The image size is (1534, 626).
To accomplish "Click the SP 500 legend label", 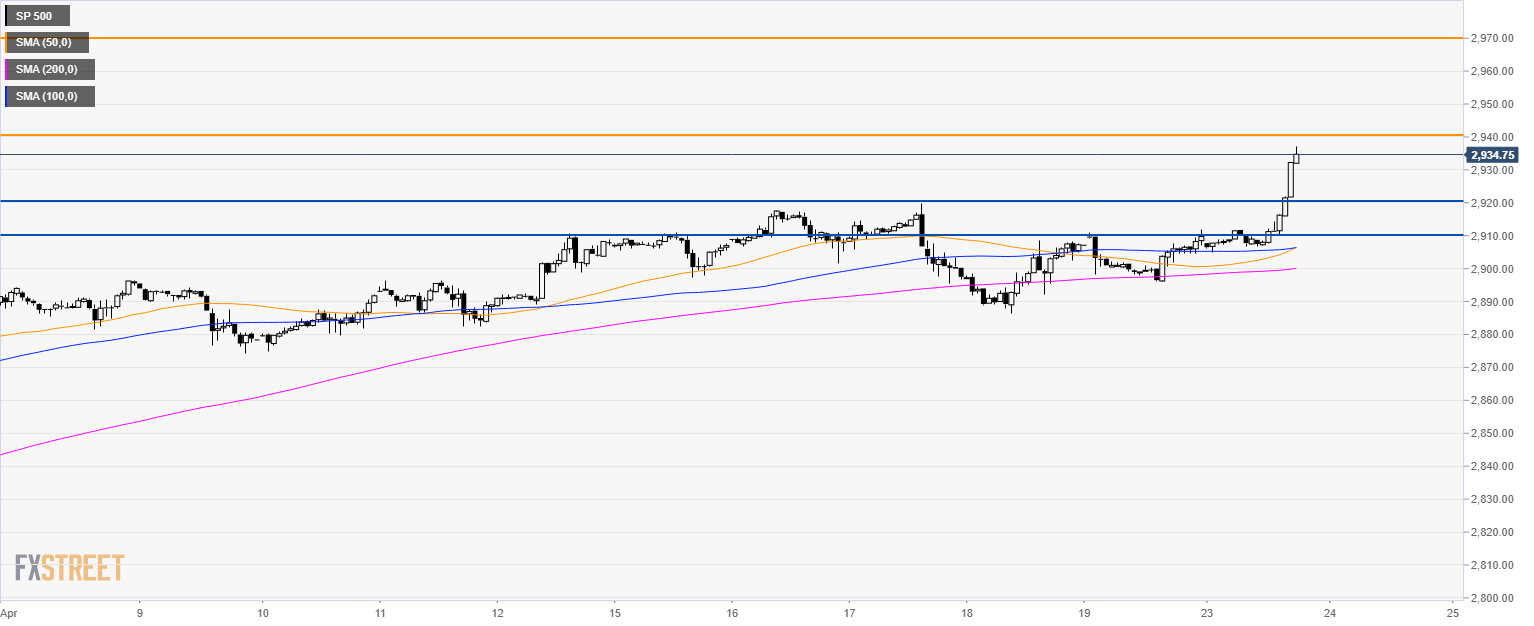I will click(34, 16).
